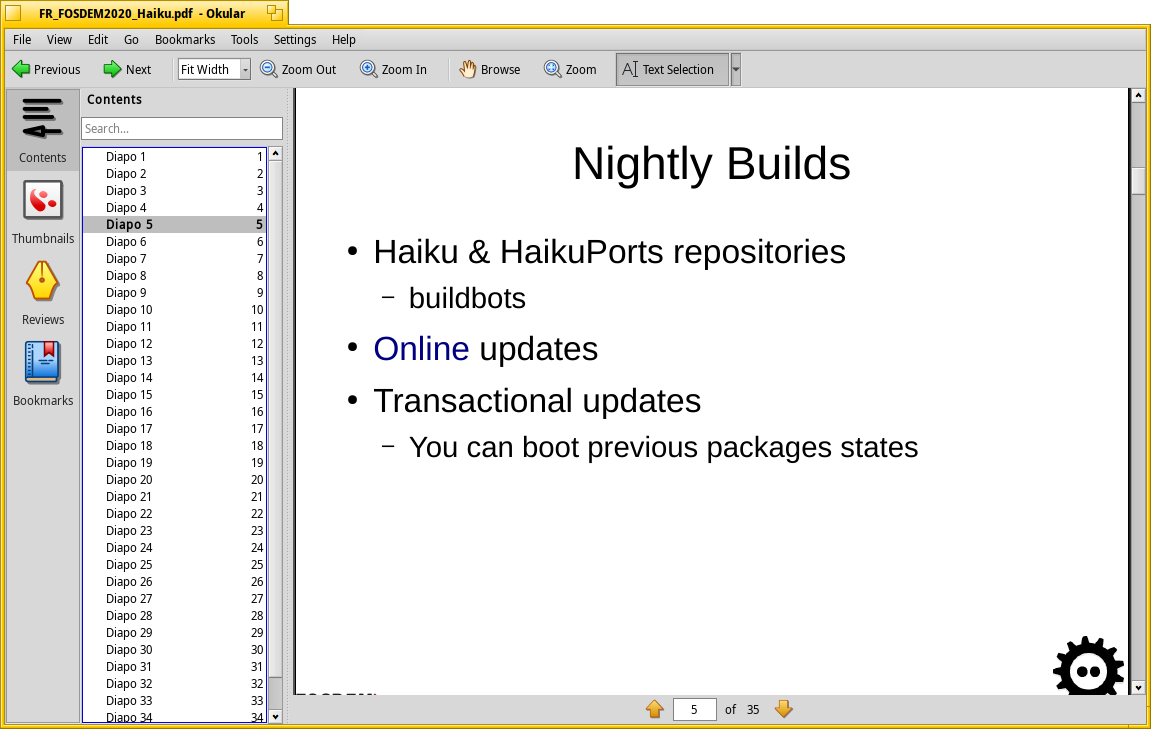Select Diapo 7 in contents
The height and width of the screenshot is (729, 1151).
click(174, 258)
